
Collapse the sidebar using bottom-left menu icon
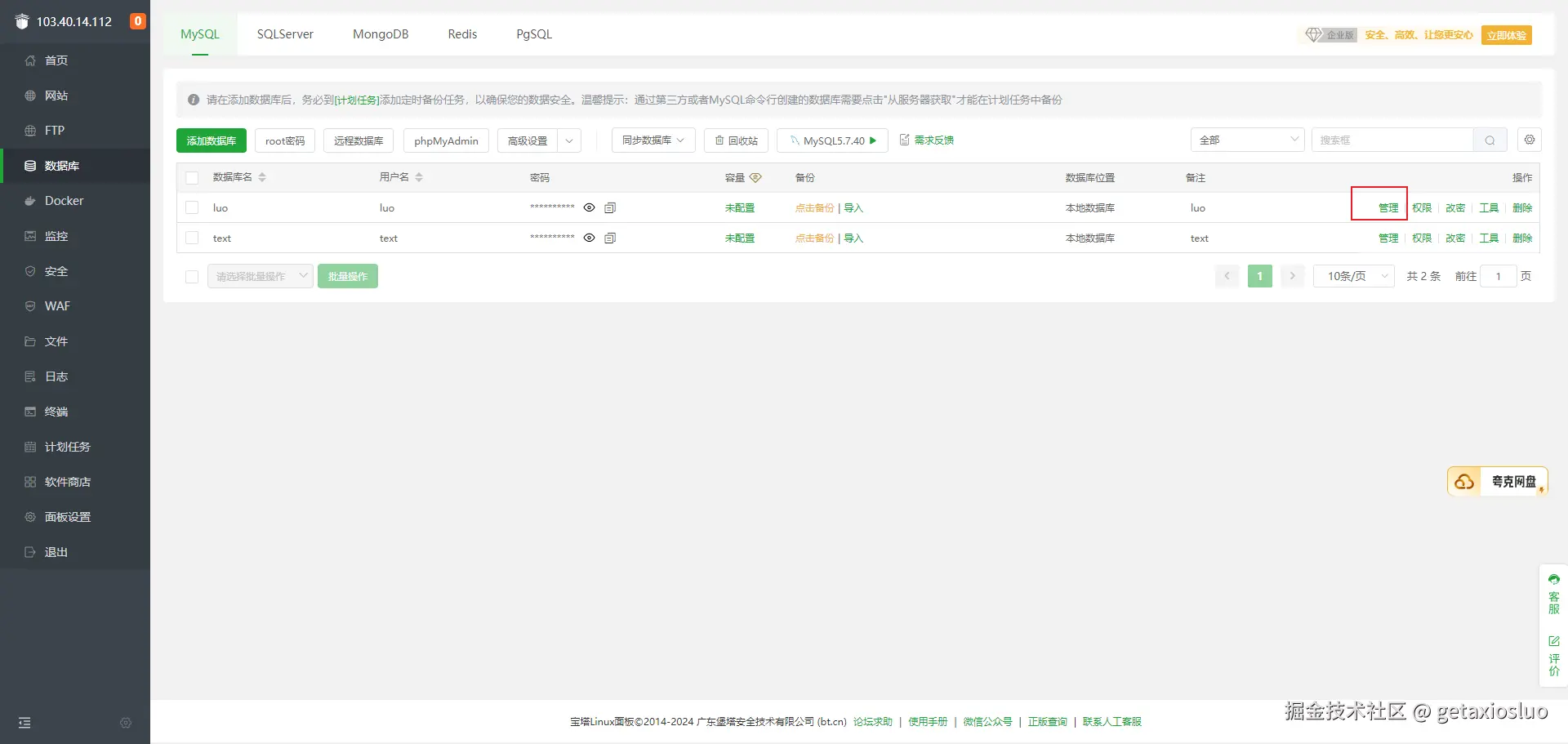click(24, 723)
